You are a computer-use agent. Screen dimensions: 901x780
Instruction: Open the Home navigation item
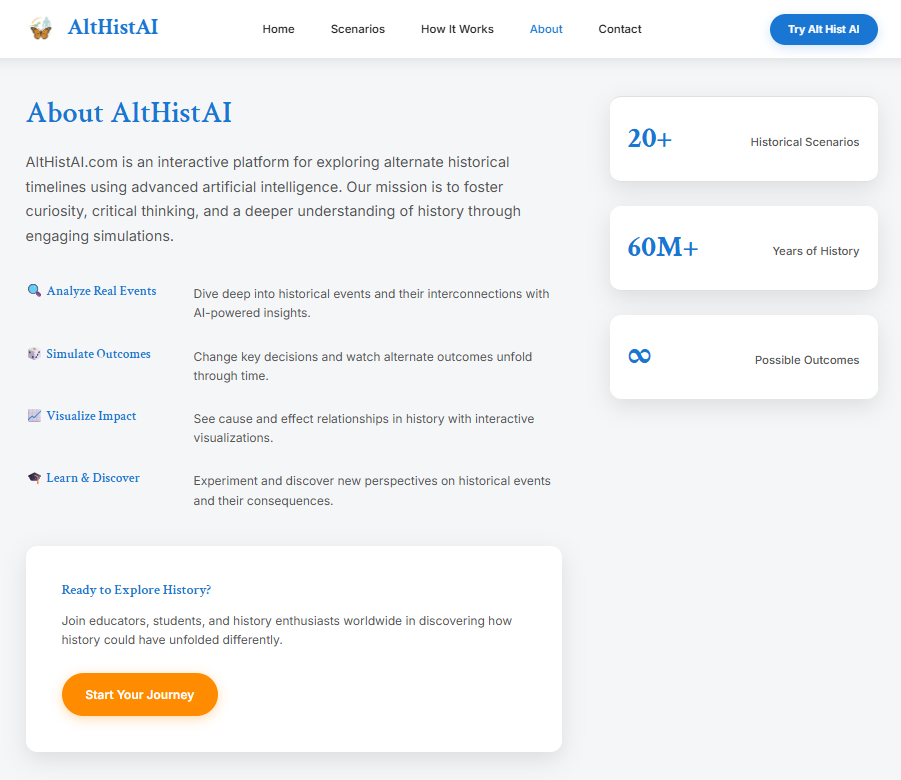[278, 29]
